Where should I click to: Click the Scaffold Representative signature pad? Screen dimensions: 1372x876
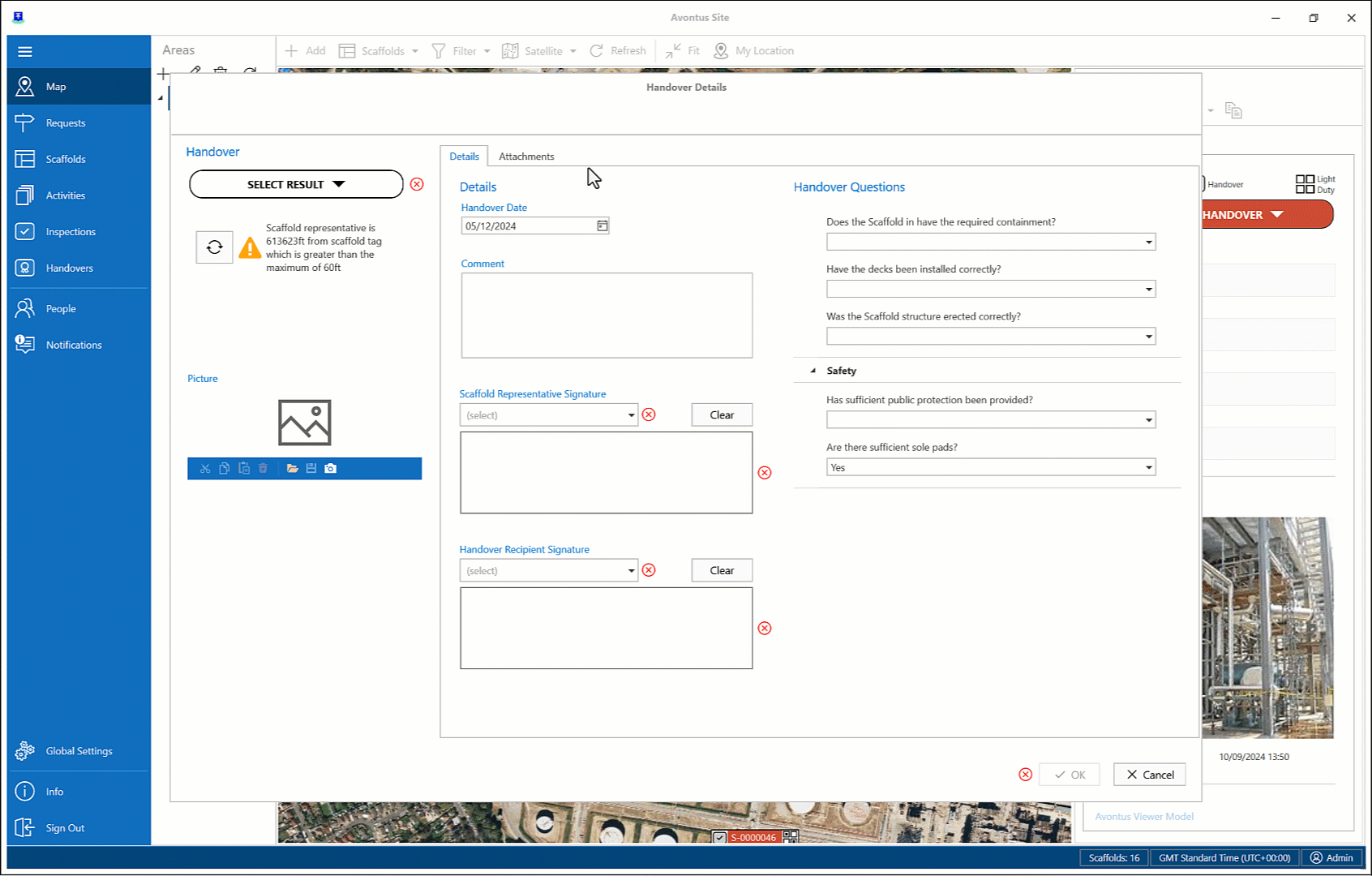606,473
